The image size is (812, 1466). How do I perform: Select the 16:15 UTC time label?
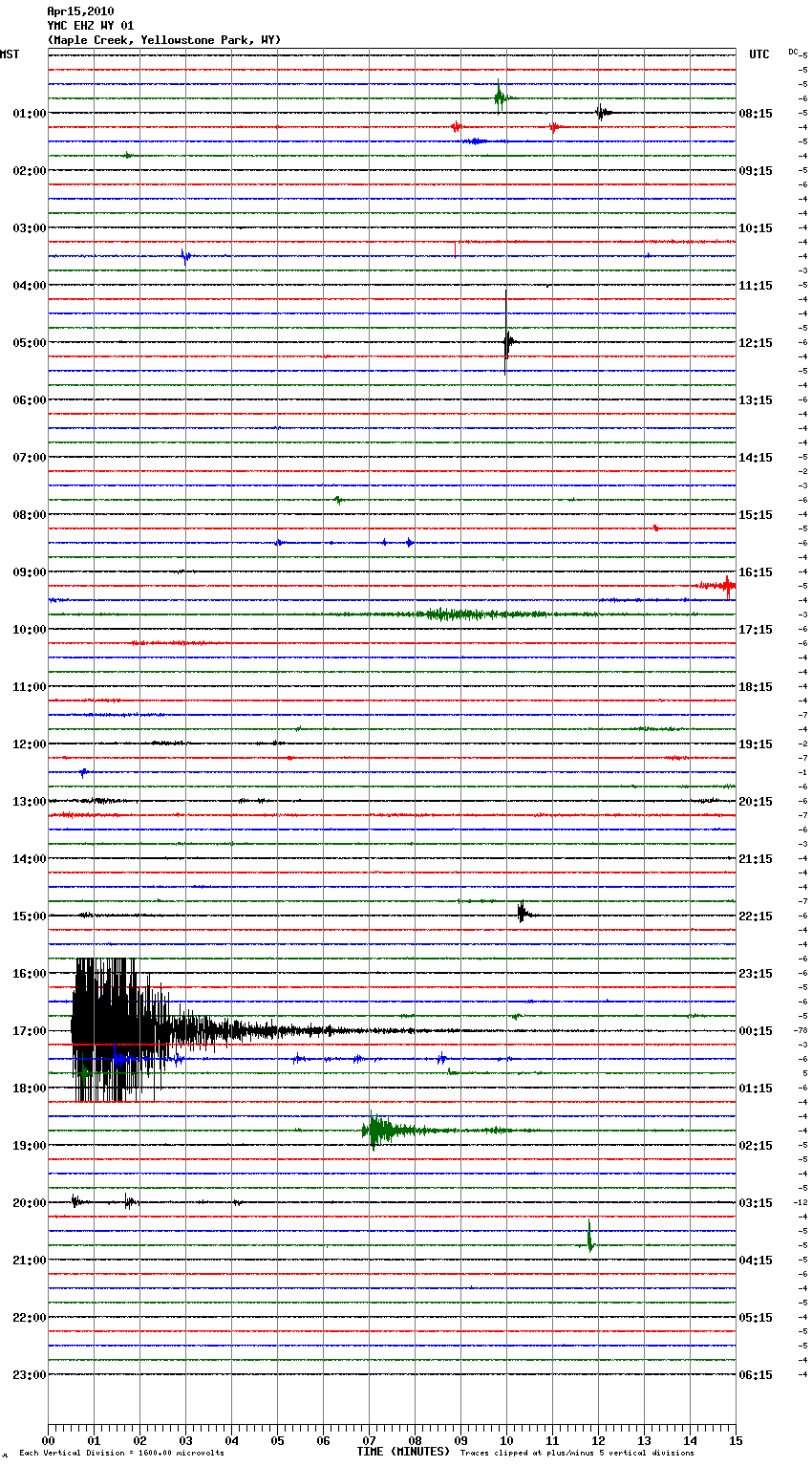click(x=756, y=572)
